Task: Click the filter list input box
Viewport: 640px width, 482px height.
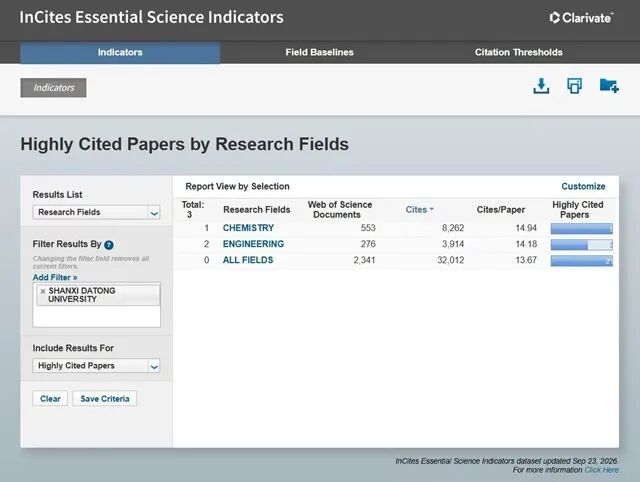Action: 96,305
